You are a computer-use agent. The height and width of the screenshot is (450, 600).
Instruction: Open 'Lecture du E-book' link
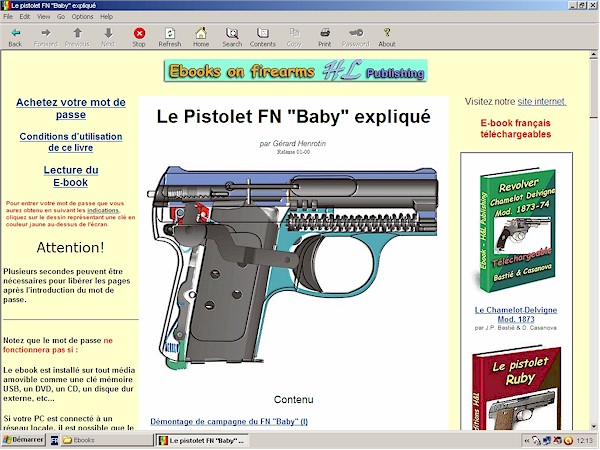71,176
